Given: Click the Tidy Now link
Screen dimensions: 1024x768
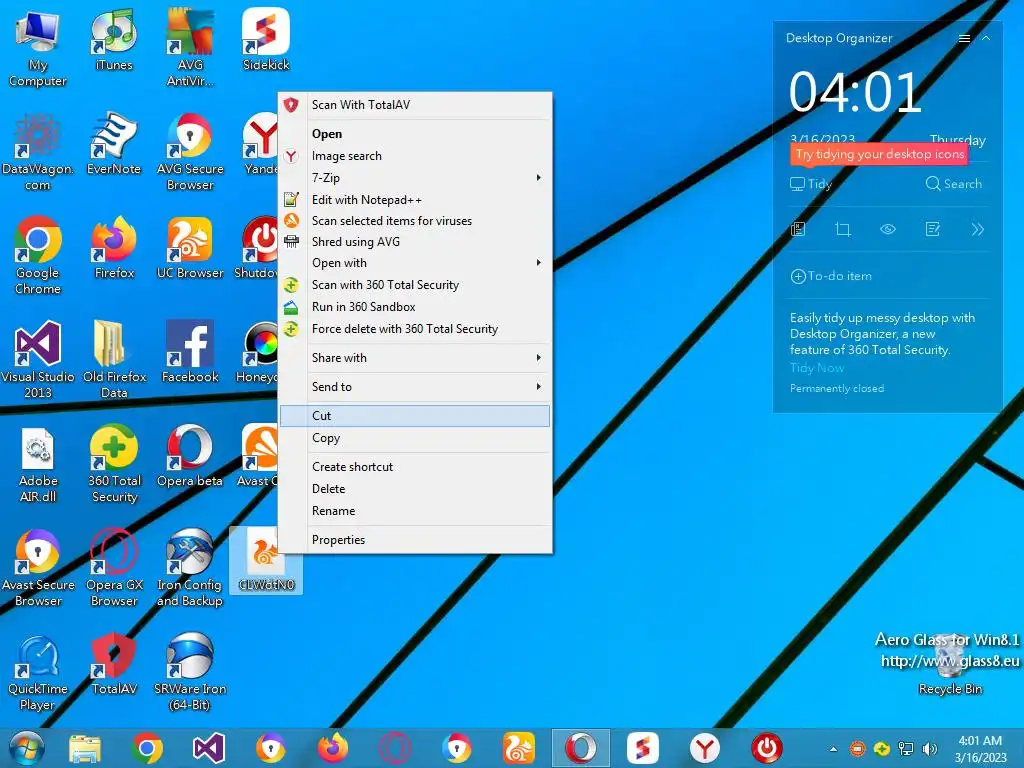Looking at the screenshot, I should pos(816,368).
